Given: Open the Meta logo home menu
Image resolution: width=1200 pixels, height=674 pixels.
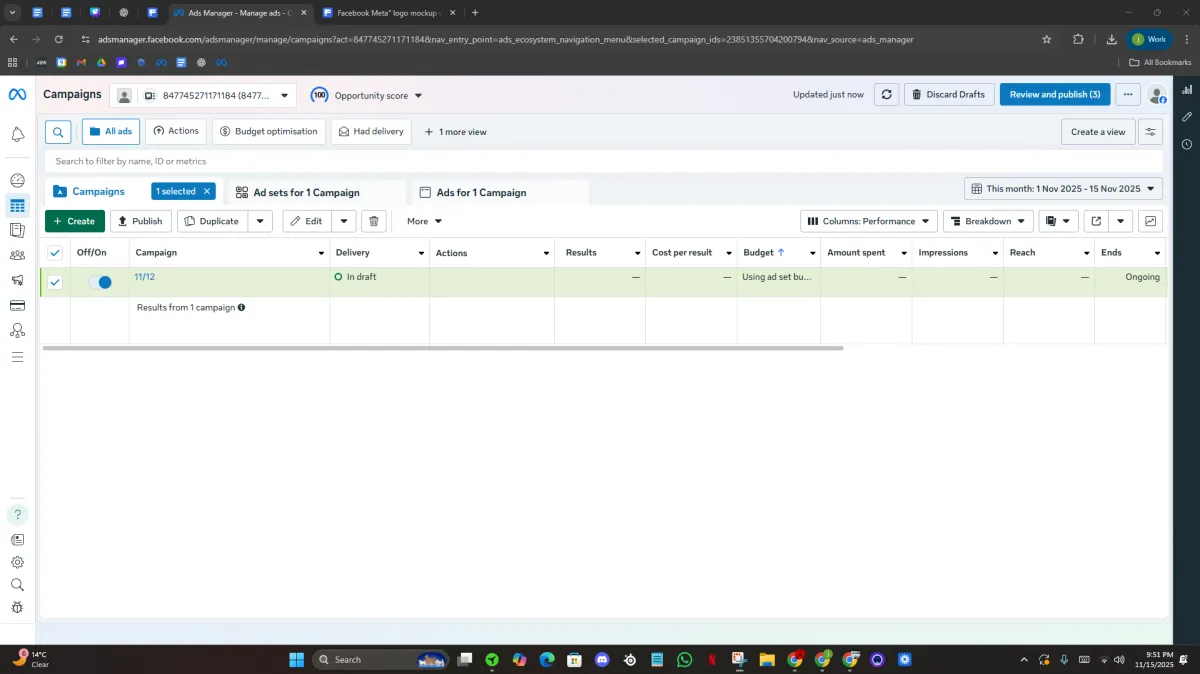Looking at the screenshot, I should coord(17,94).
